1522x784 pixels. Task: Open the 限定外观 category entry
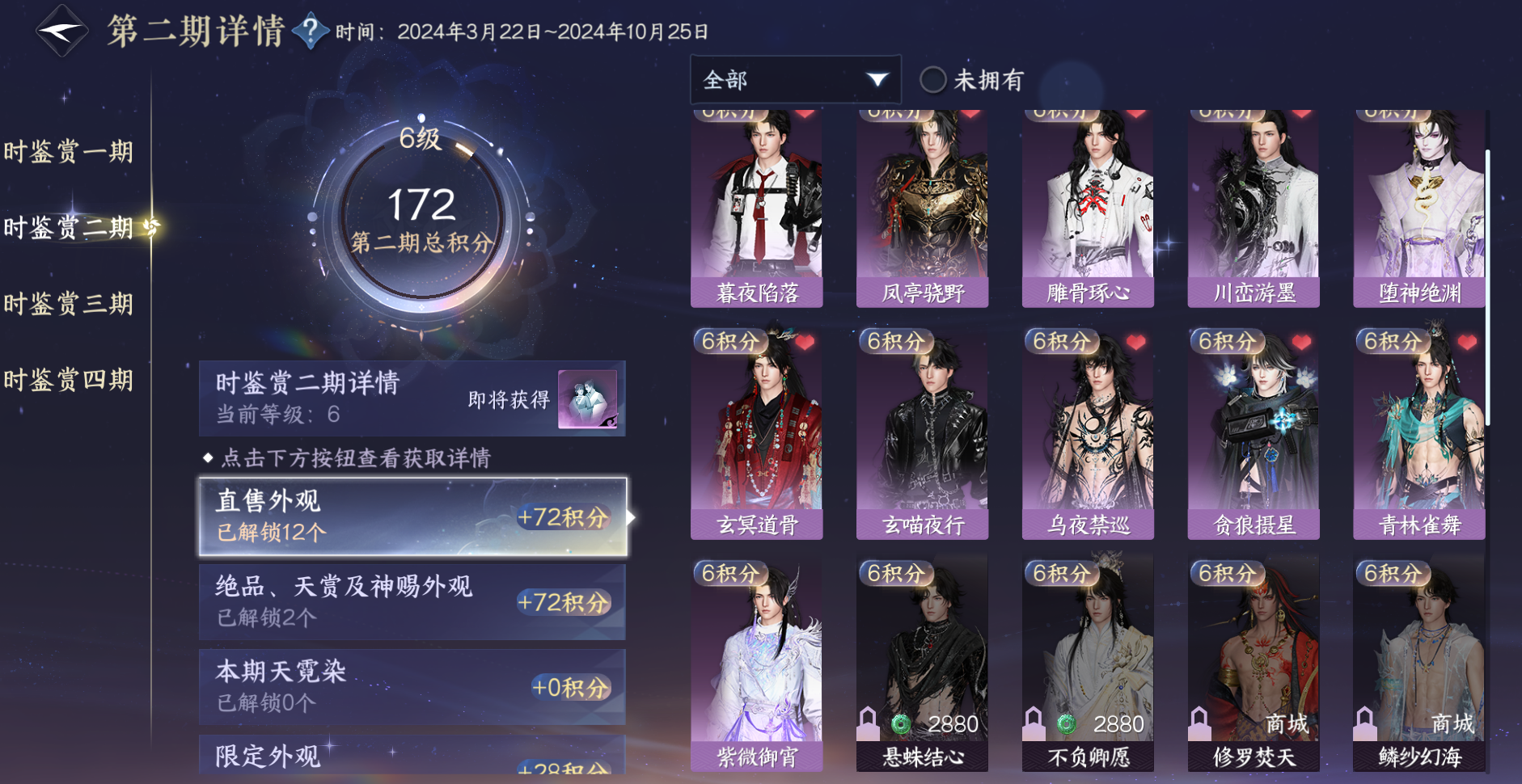[x=412, y=755]
